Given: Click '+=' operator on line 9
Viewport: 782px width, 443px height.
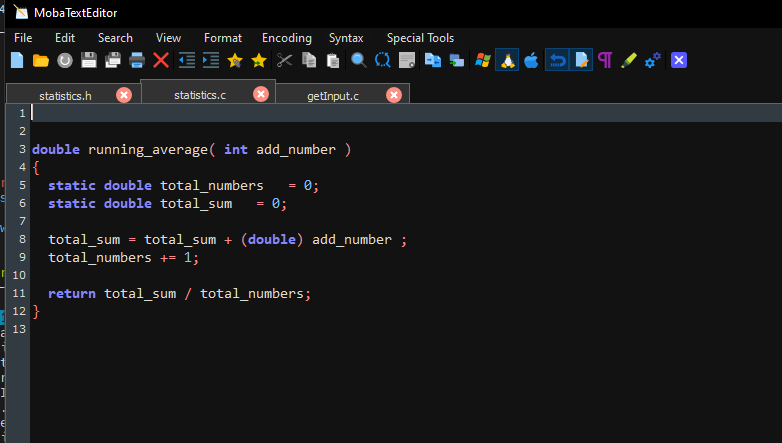Looking at the screenshot, I should (x=168, y=258).
